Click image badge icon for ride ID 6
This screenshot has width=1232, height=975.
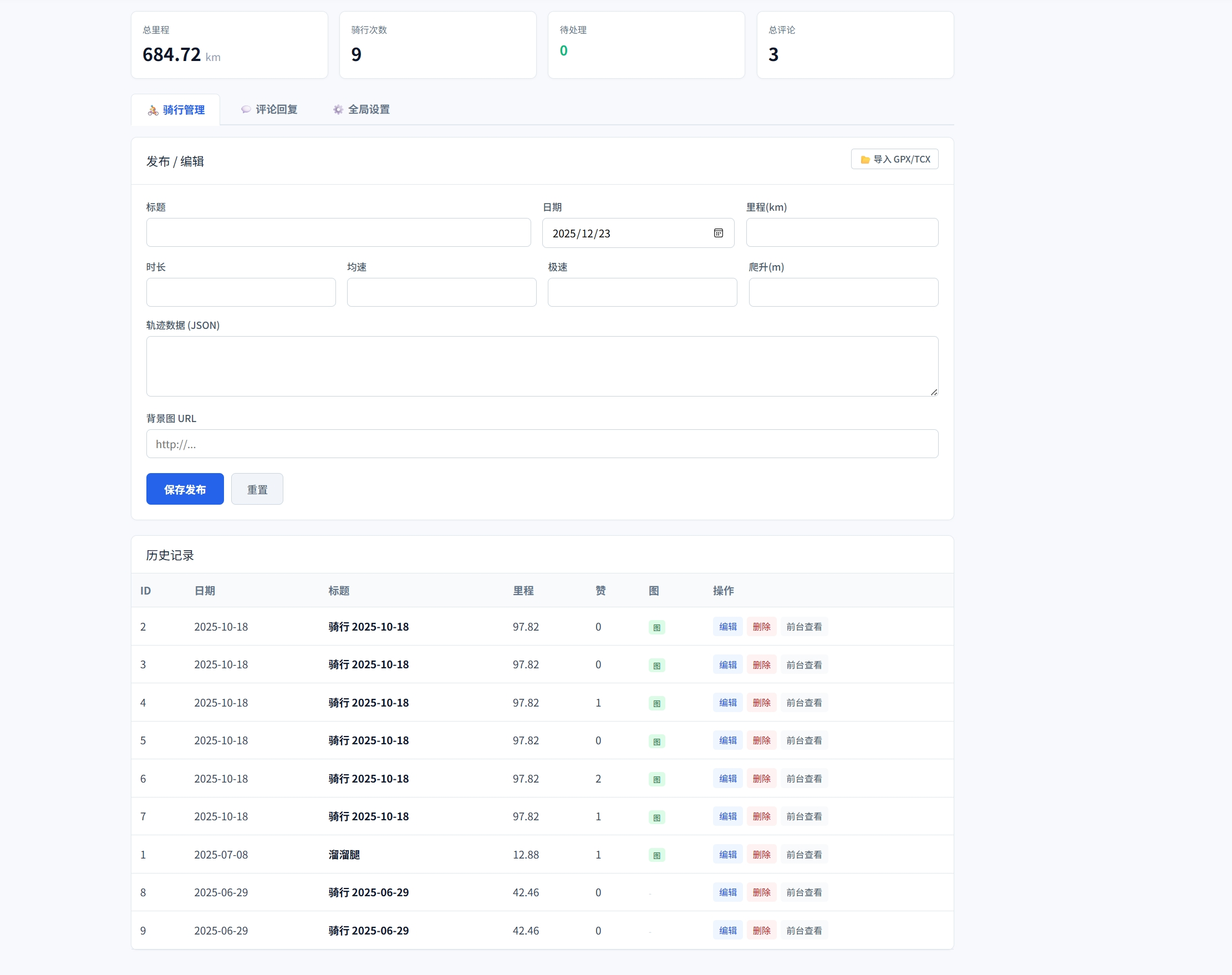point(656,779)
